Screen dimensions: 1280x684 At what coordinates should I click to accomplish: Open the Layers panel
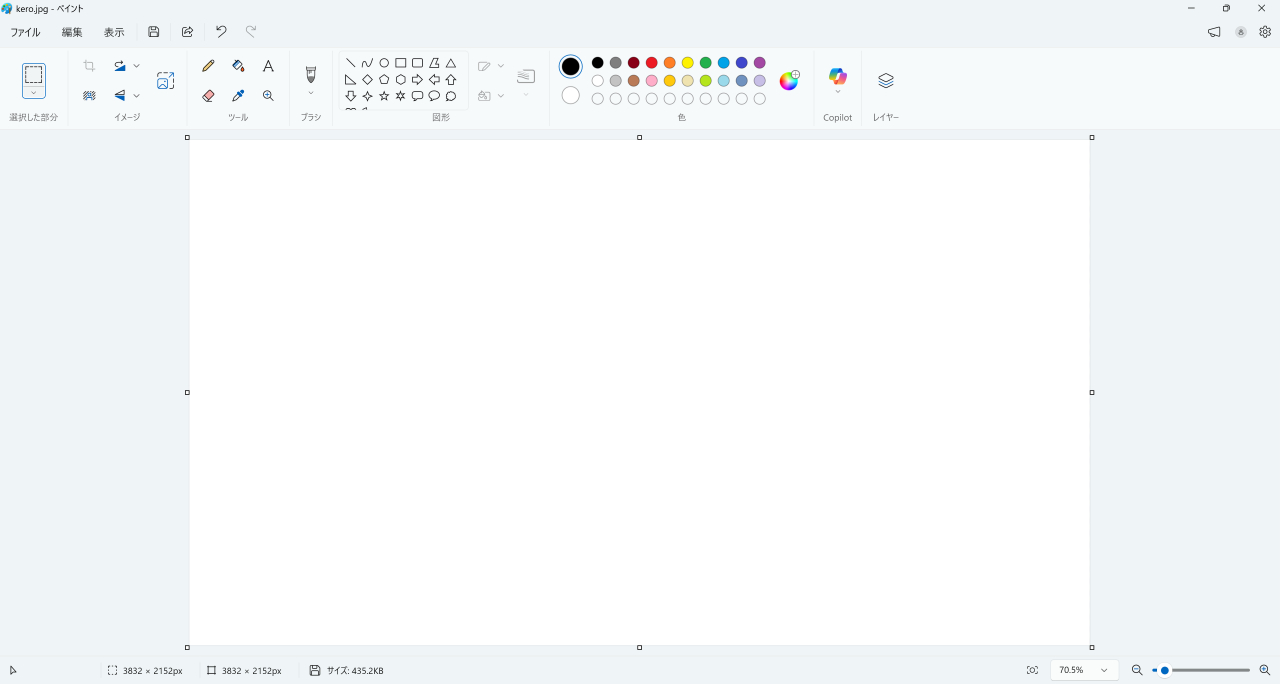(x=885, y=81)
